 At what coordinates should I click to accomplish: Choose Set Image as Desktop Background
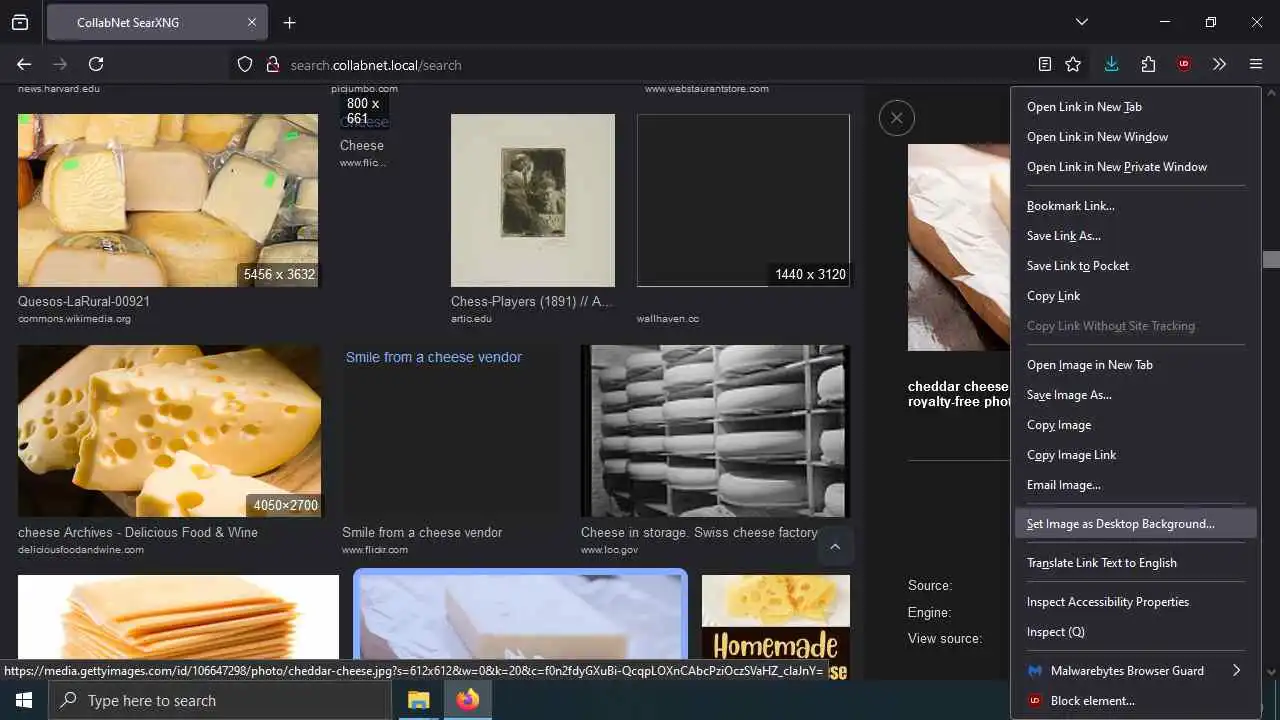pyautogui.click(x=1136, y=524)
